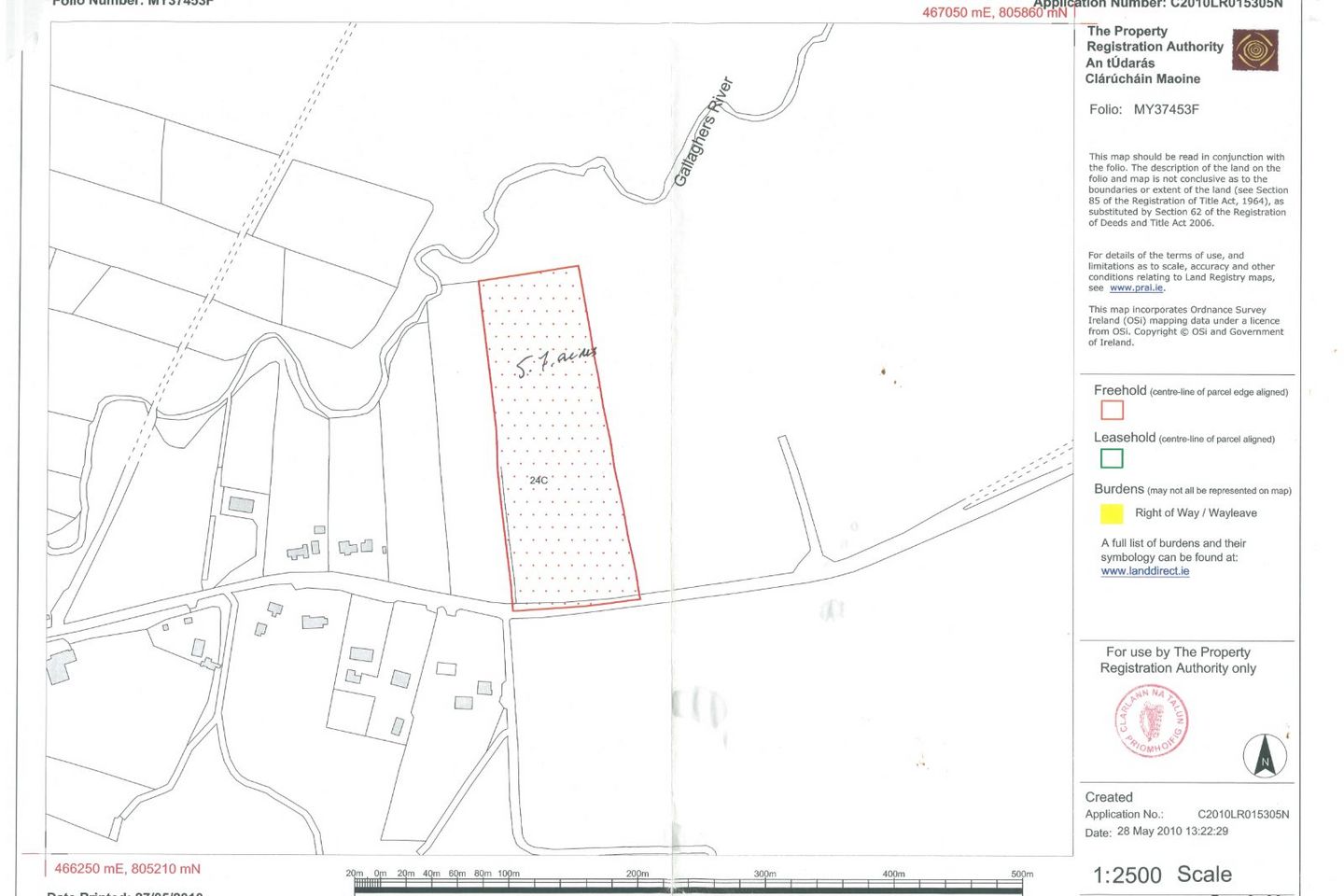This screenshot has width=1344, height=896.
Task: Click the Gallaghers River label
Action: pyautogui.click(x=704, y=133)
